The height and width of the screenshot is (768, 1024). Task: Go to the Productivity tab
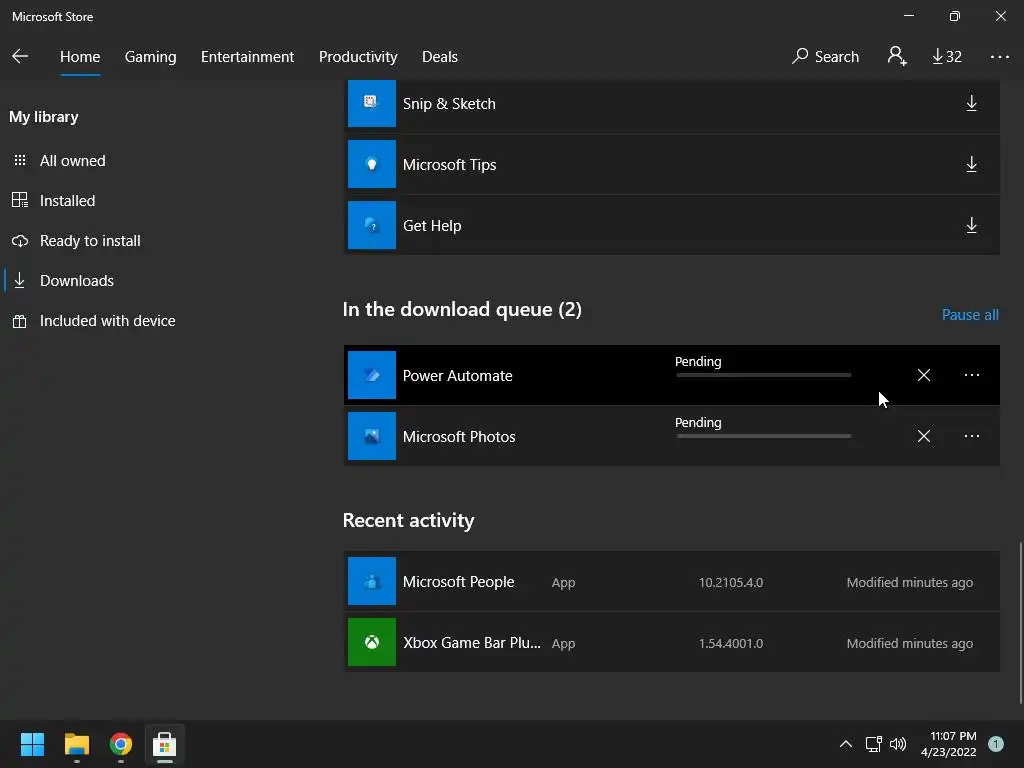point(358,57)
